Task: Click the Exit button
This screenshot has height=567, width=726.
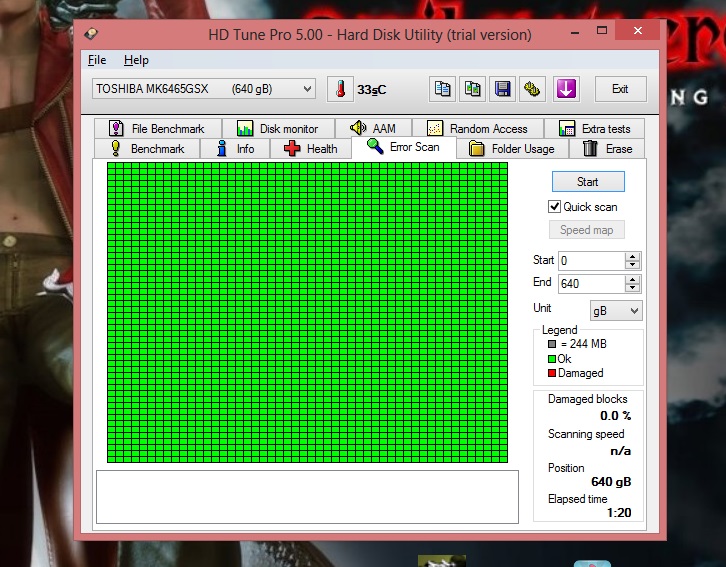Action: 620,89
